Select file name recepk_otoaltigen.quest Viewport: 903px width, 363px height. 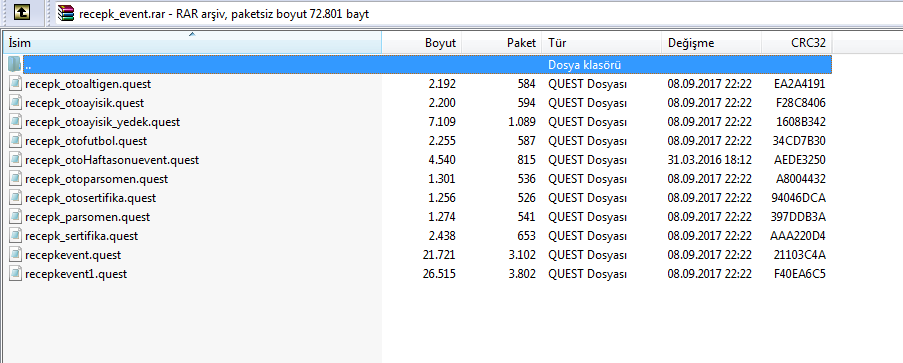pyautogui.click(x=88, y=84)
